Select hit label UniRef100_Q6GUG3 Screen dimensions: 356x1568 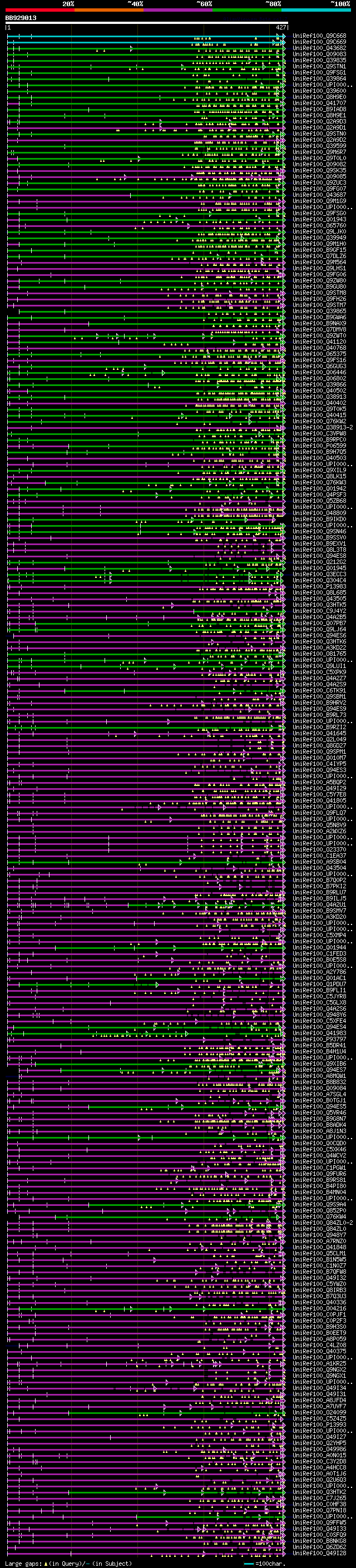point(319,366)
